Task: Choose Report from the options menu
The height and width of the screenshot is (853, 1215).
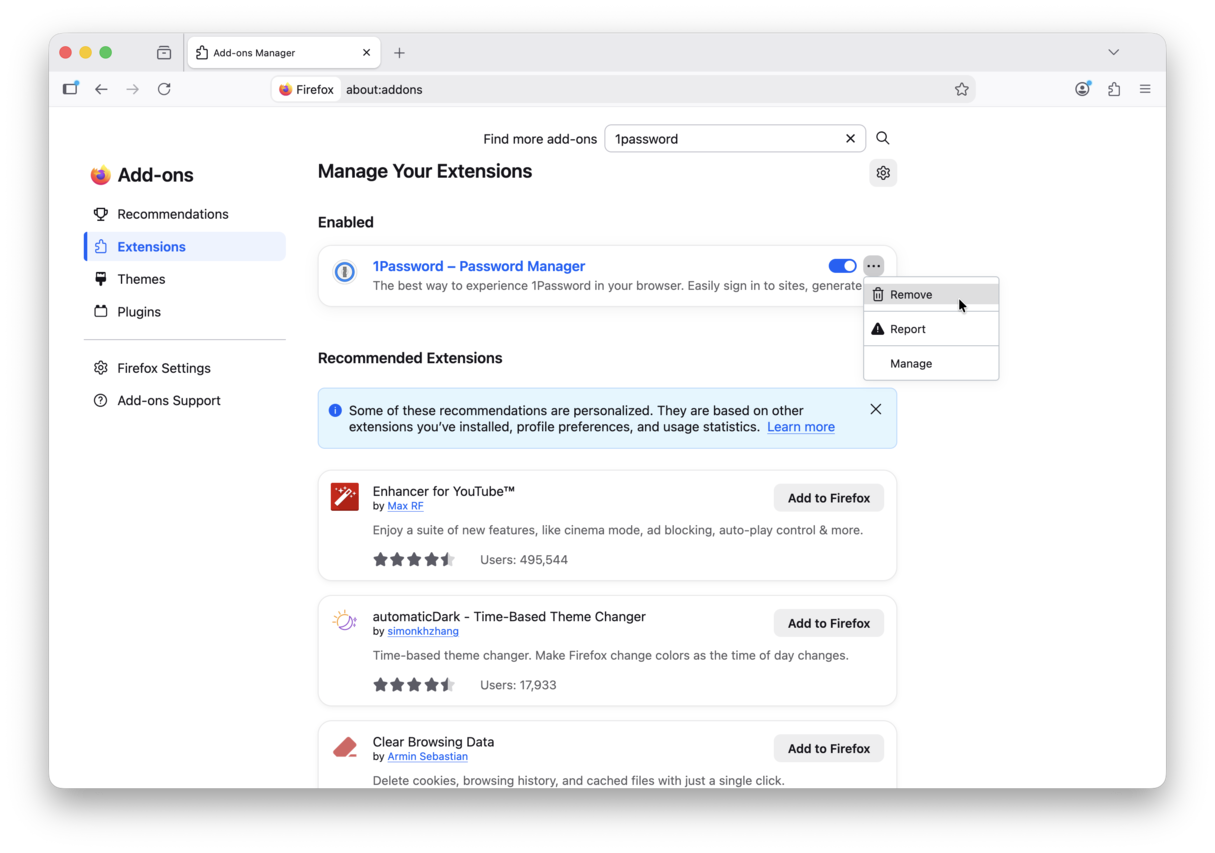Action: 931,329
